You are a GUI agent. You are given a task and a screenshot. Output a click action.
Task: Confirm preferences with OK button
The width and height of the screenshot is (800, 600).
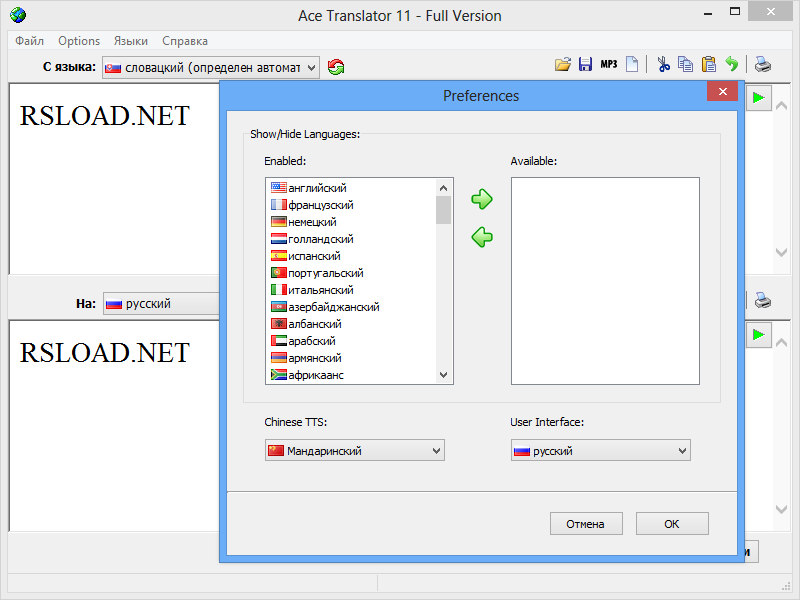pos(672,524)
